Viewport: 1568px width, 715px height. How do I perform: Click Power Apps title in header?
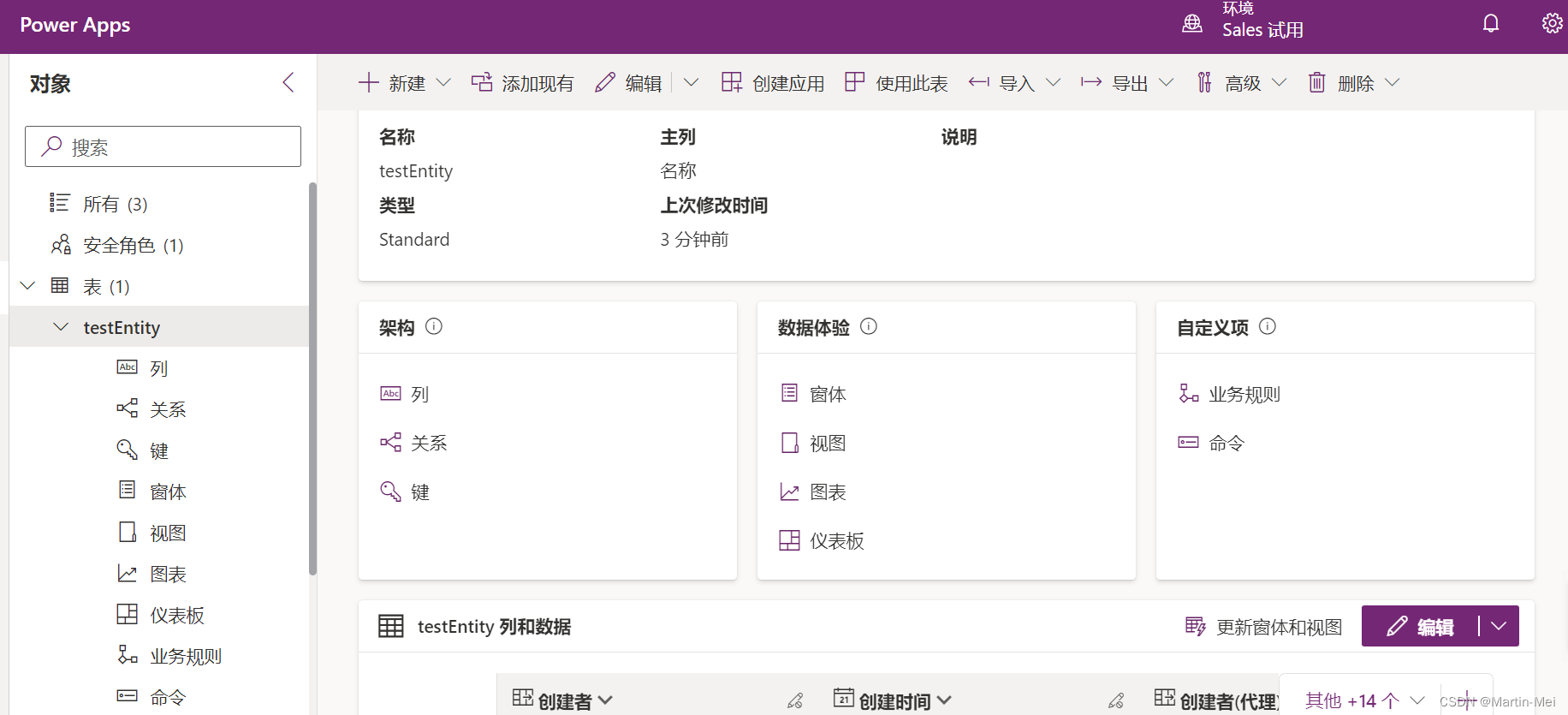coord(75,25)
